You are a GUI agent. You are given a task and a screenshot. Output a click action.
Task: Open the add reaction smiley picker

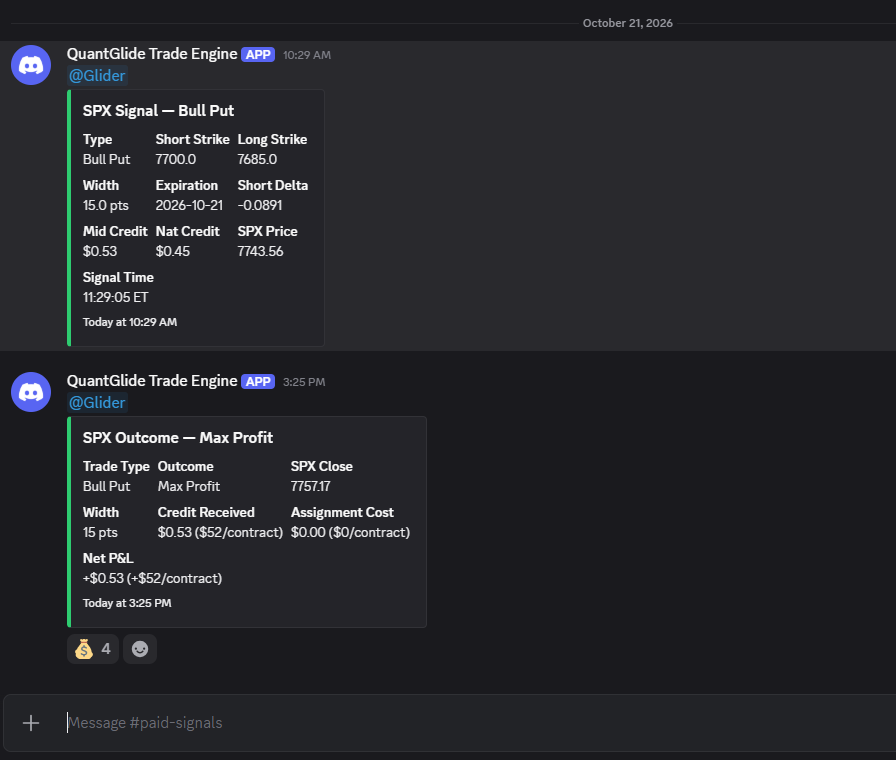[140, 649]
